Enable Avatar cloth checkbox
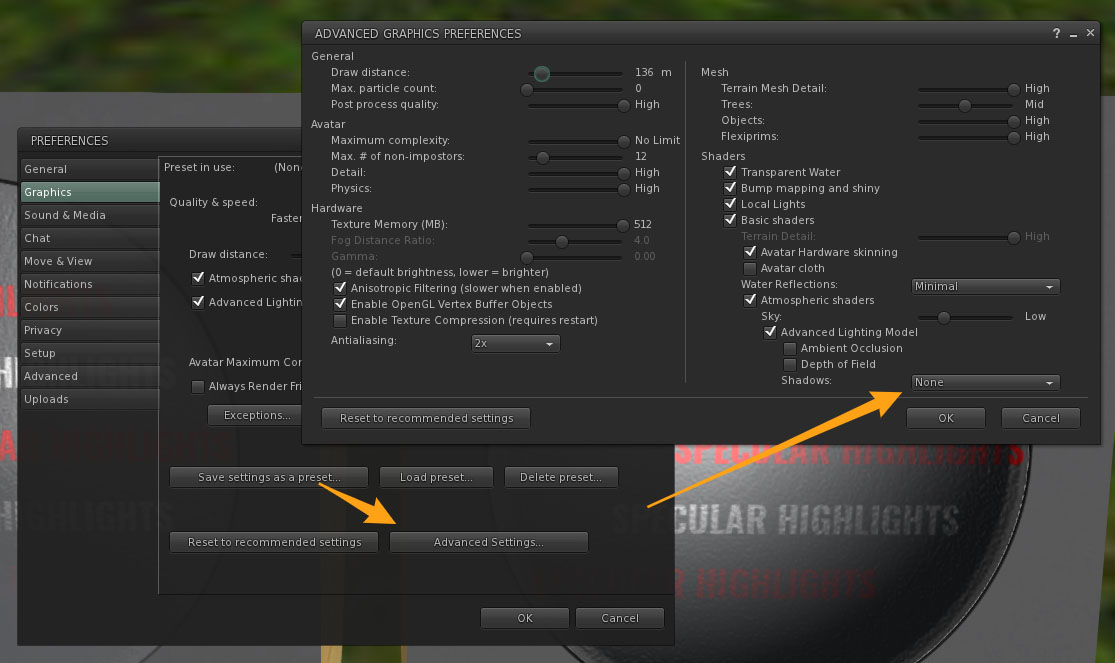The image size is (1115, 663). [x=749, y=268]
